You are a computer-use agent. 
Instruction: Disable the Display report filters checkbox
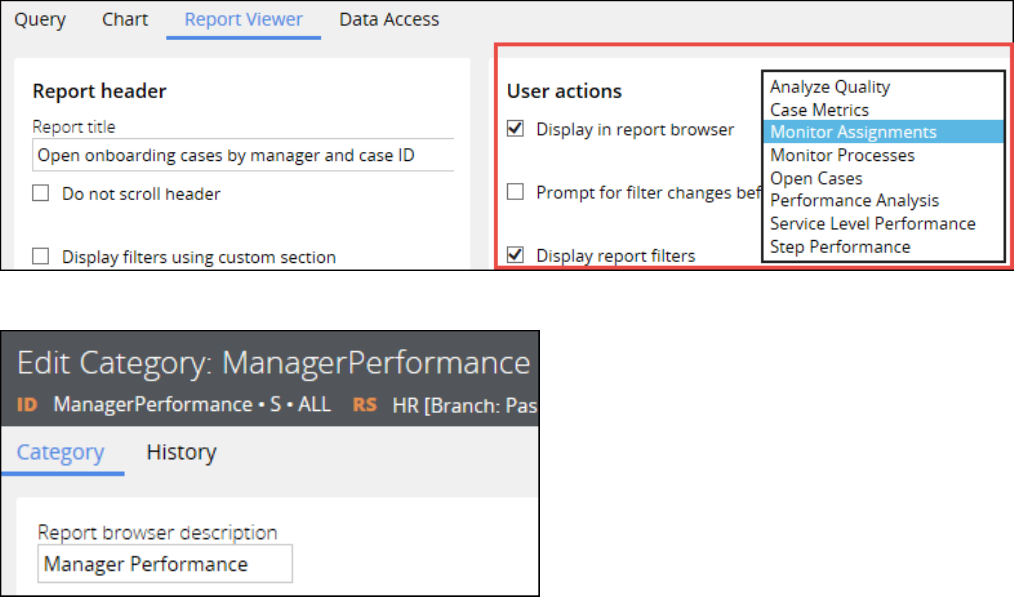click(x=516, y=255)
